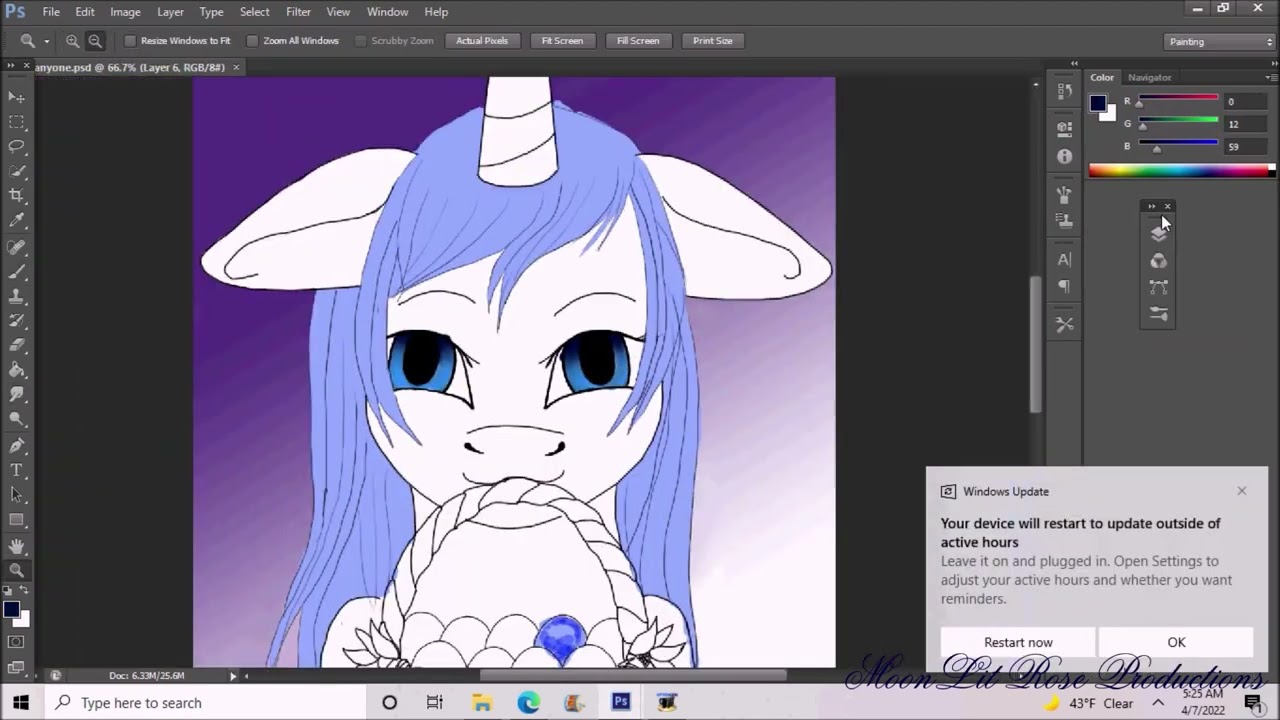Screen dimensions: 1280x720
Task: Select the Rectangular Marquee tool
Action: click(17, 122)
